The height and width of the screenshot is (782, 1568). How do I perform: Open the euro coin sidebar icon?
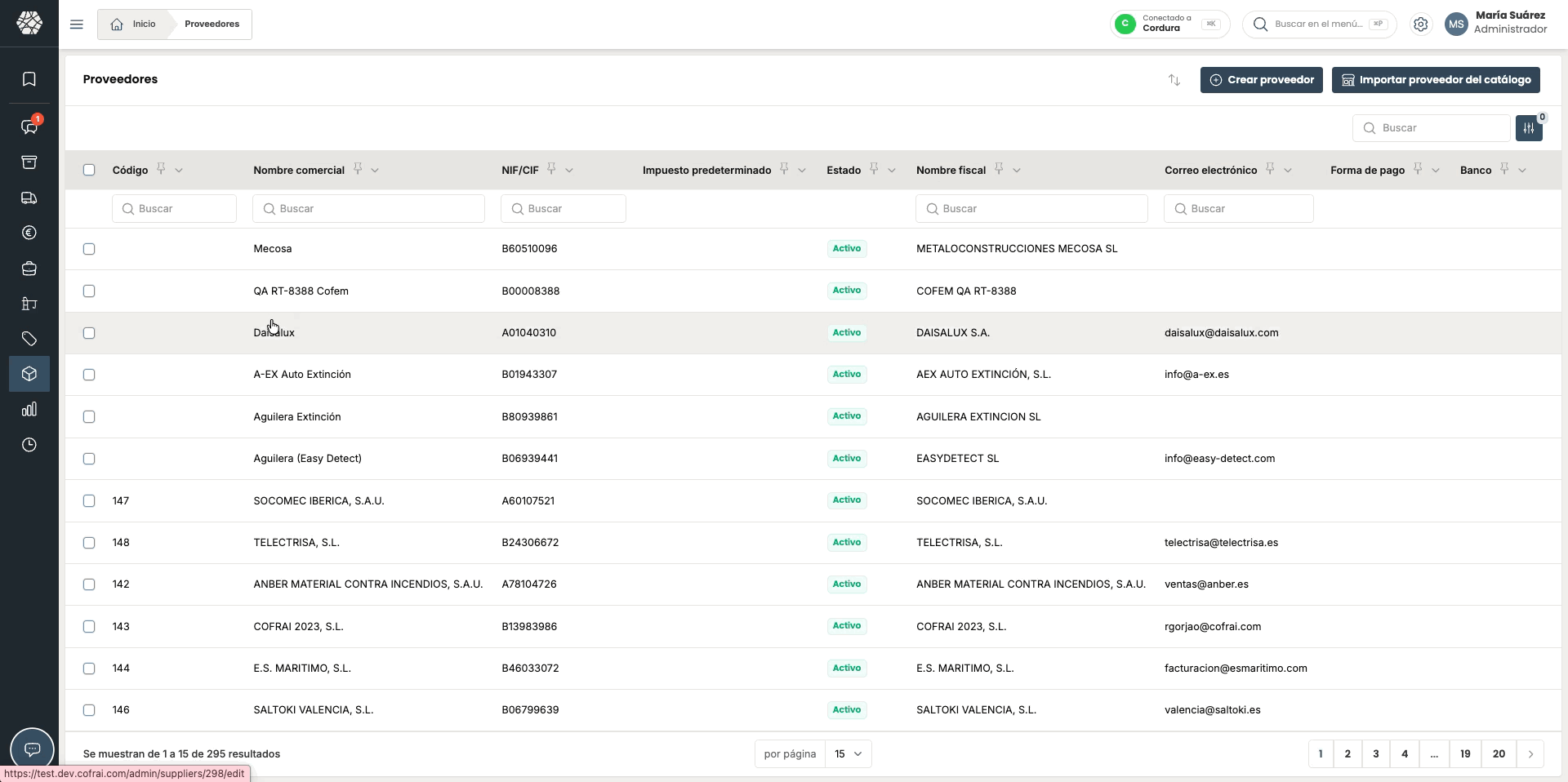(29, 233)
